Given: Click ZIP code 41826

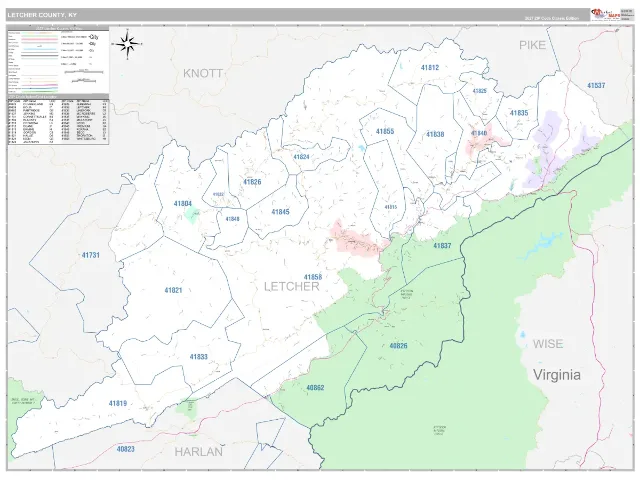Looking at the screenshot, I should (x=252, y=182).
